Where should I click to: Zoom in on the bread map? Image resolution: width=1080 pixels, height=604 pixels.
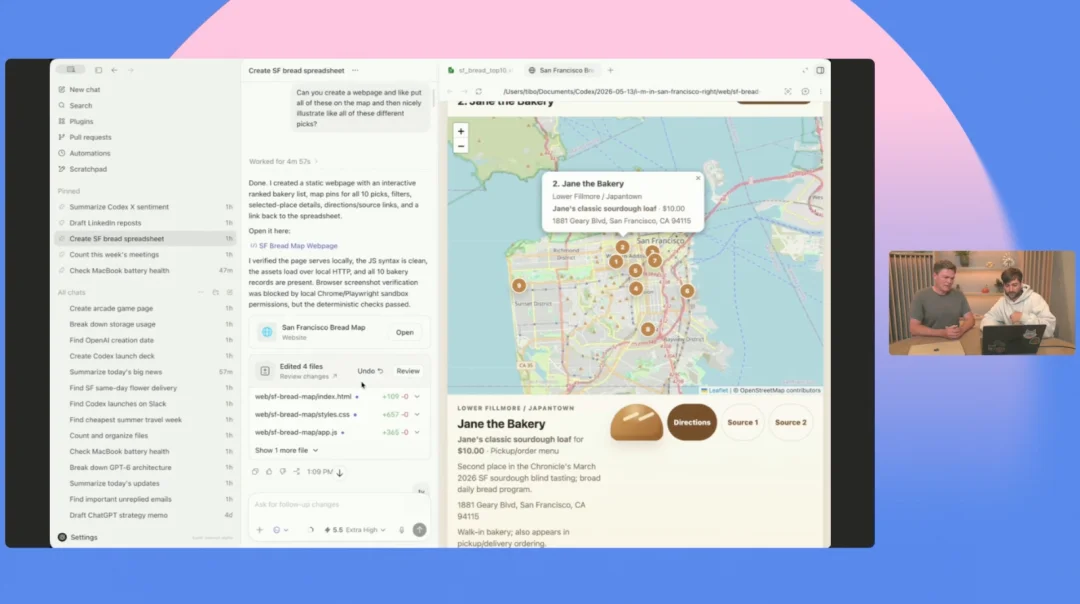(x=461, y=131)
